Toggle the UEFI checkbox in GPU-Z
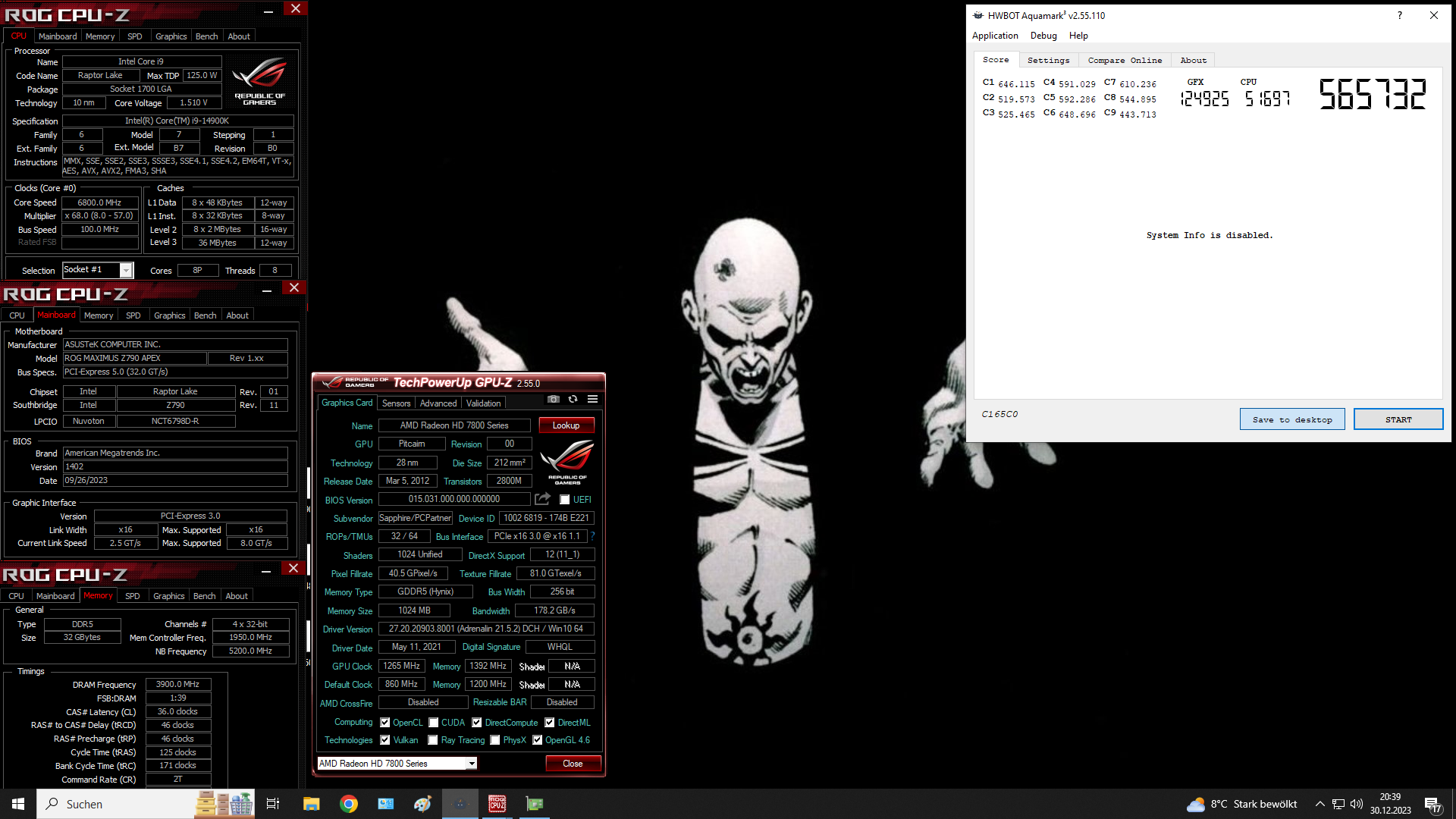The height and width of the screenshot is (819, 1456). (565, 500)
